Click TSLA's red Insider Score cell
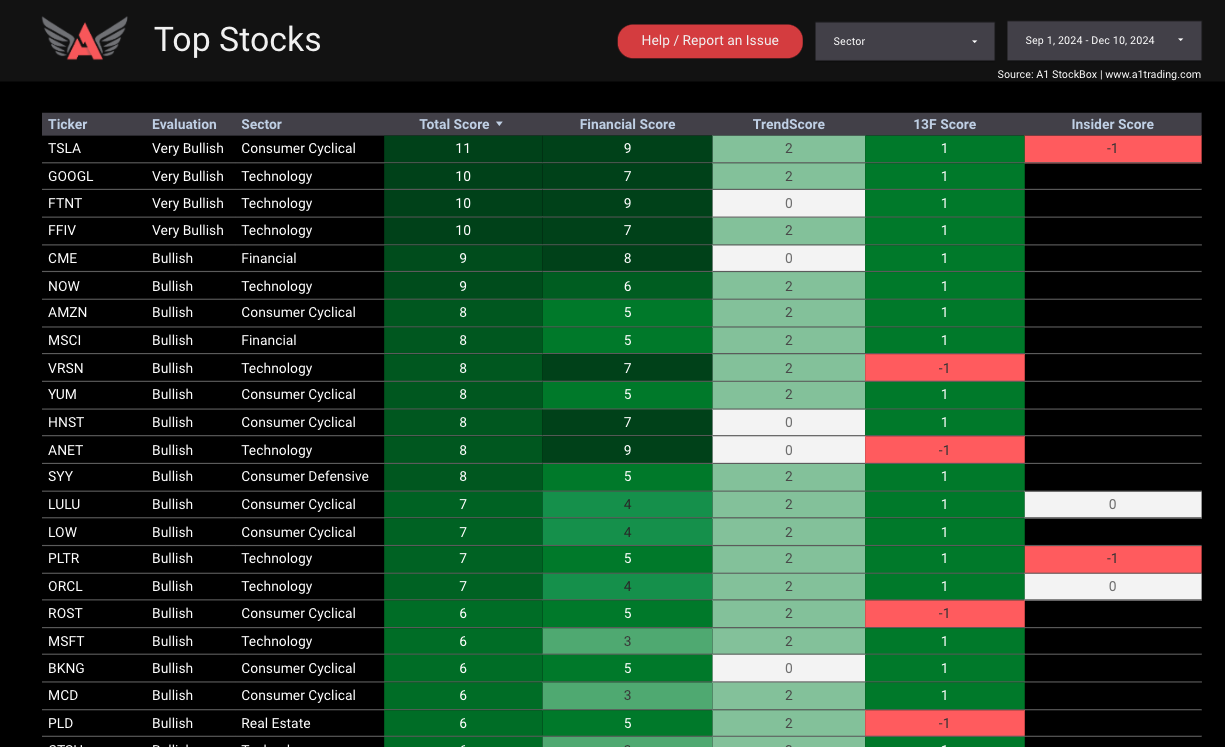Screen dimensions: 1225x747 click(1112, 149)
